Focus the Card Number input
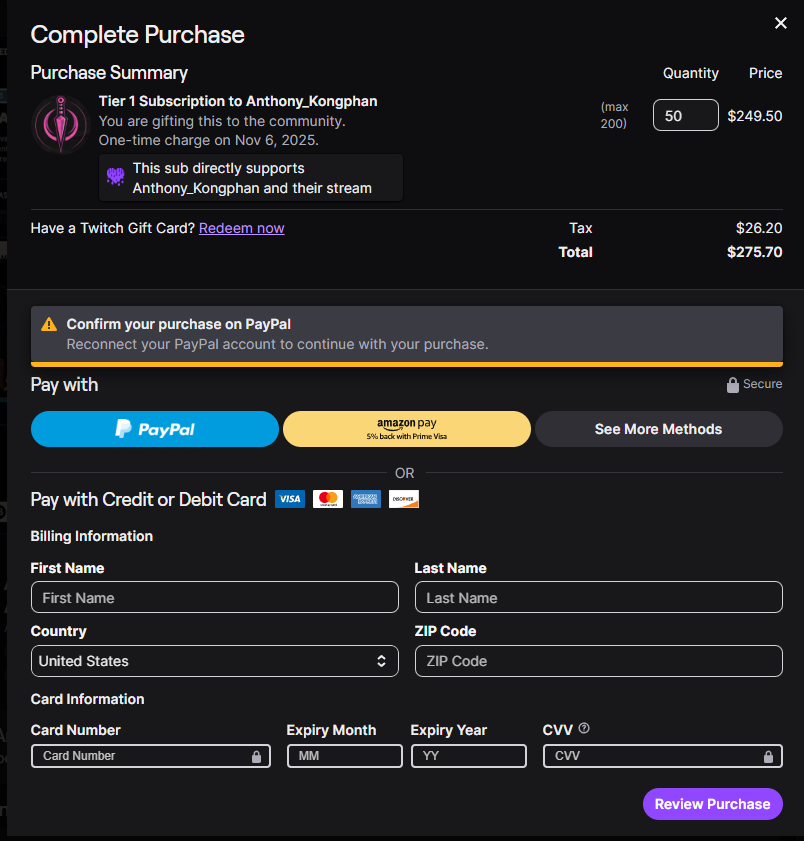Image resolution: width=804 pixels, height=841 pixels. click(x=151, y=756)
